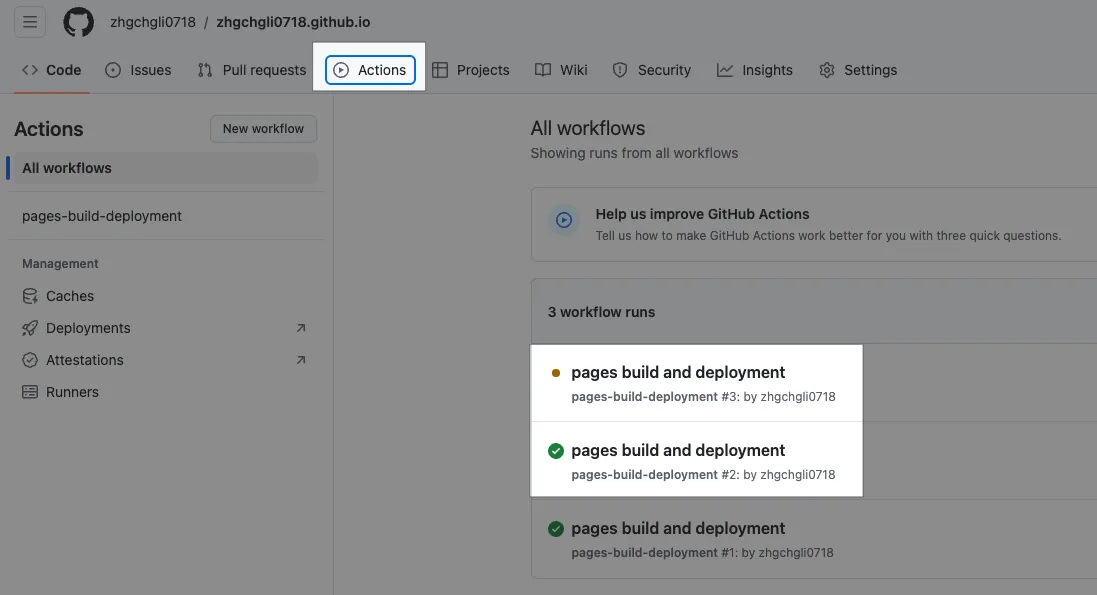
Task: Click the in-progress status dot for run #3
Action: tap(556, 373)
